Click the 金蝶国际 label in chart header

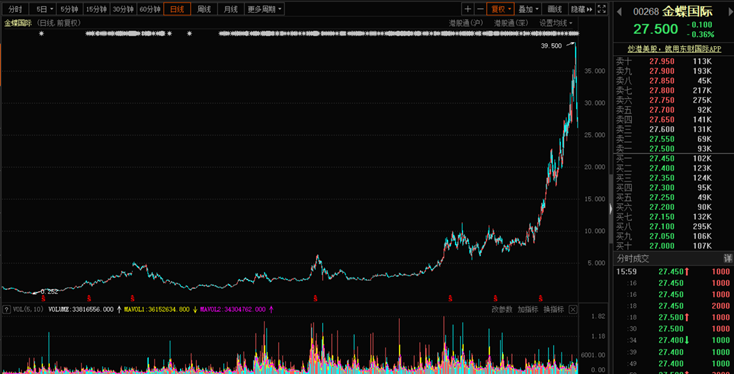pyautogui.click(x=18, y=22)
